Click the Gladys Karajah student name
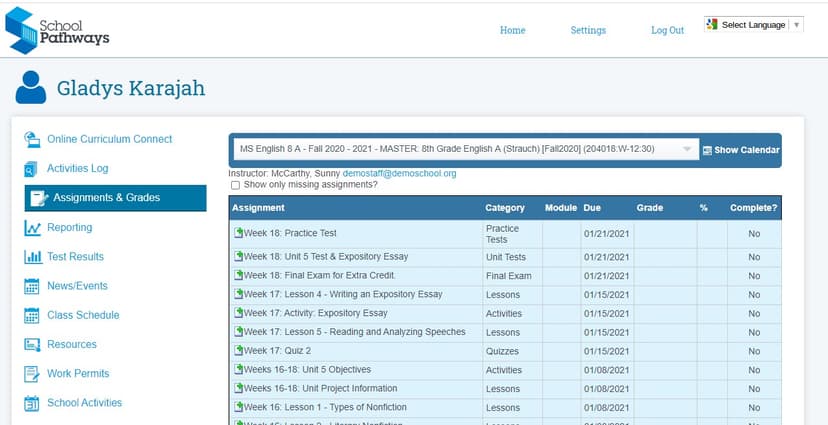 coord(131,88)
